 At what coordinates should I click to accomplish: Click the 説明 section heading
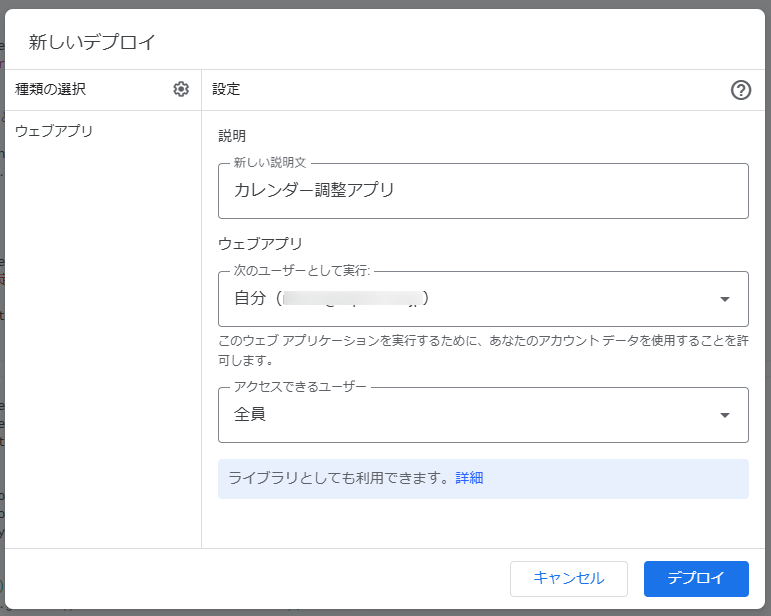point(232,136)
